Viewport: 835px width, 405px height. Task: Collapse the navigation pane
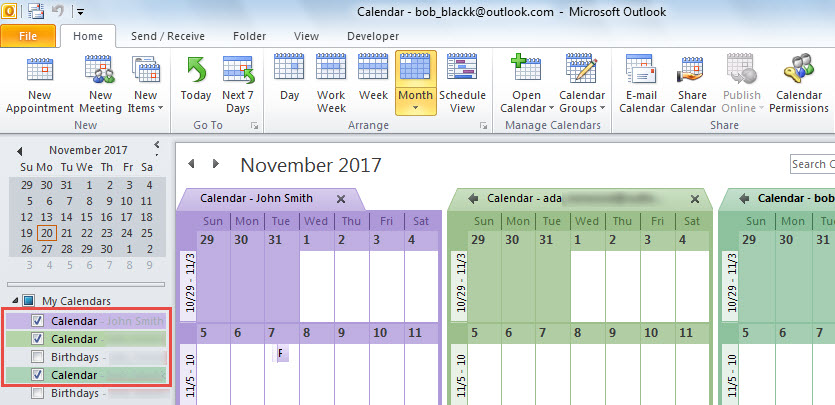157,144
